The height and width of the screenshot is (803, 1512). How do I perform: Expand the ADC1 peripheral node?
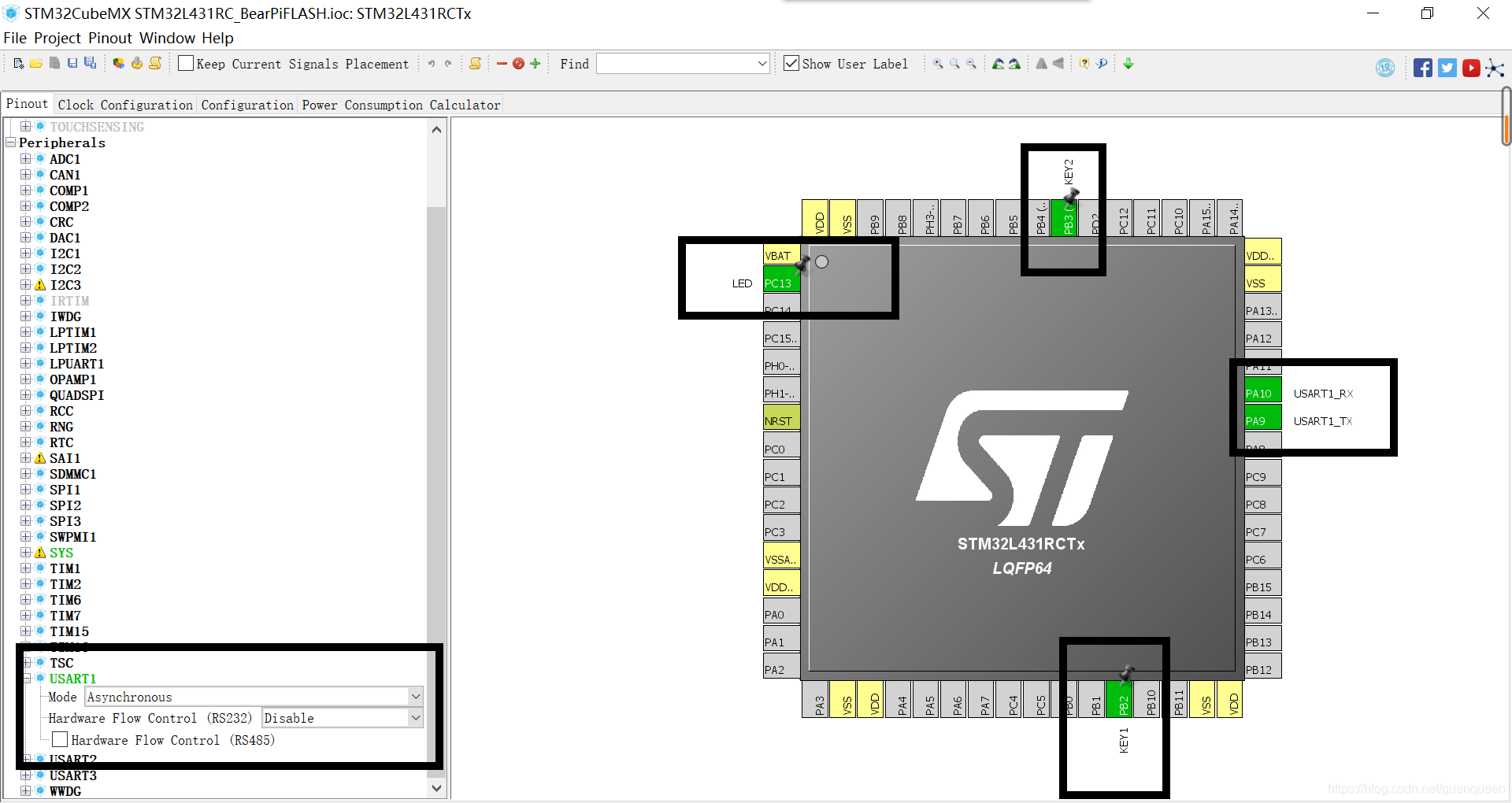click(26, 159)
